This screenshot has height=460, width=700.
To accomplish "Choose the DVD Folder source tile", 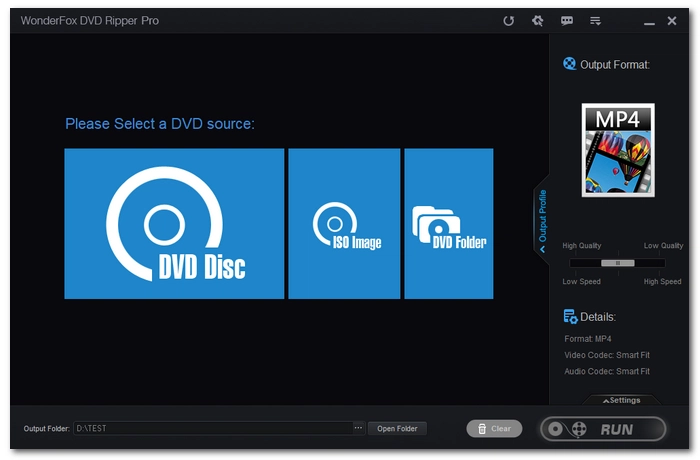I will coord(448,223).
